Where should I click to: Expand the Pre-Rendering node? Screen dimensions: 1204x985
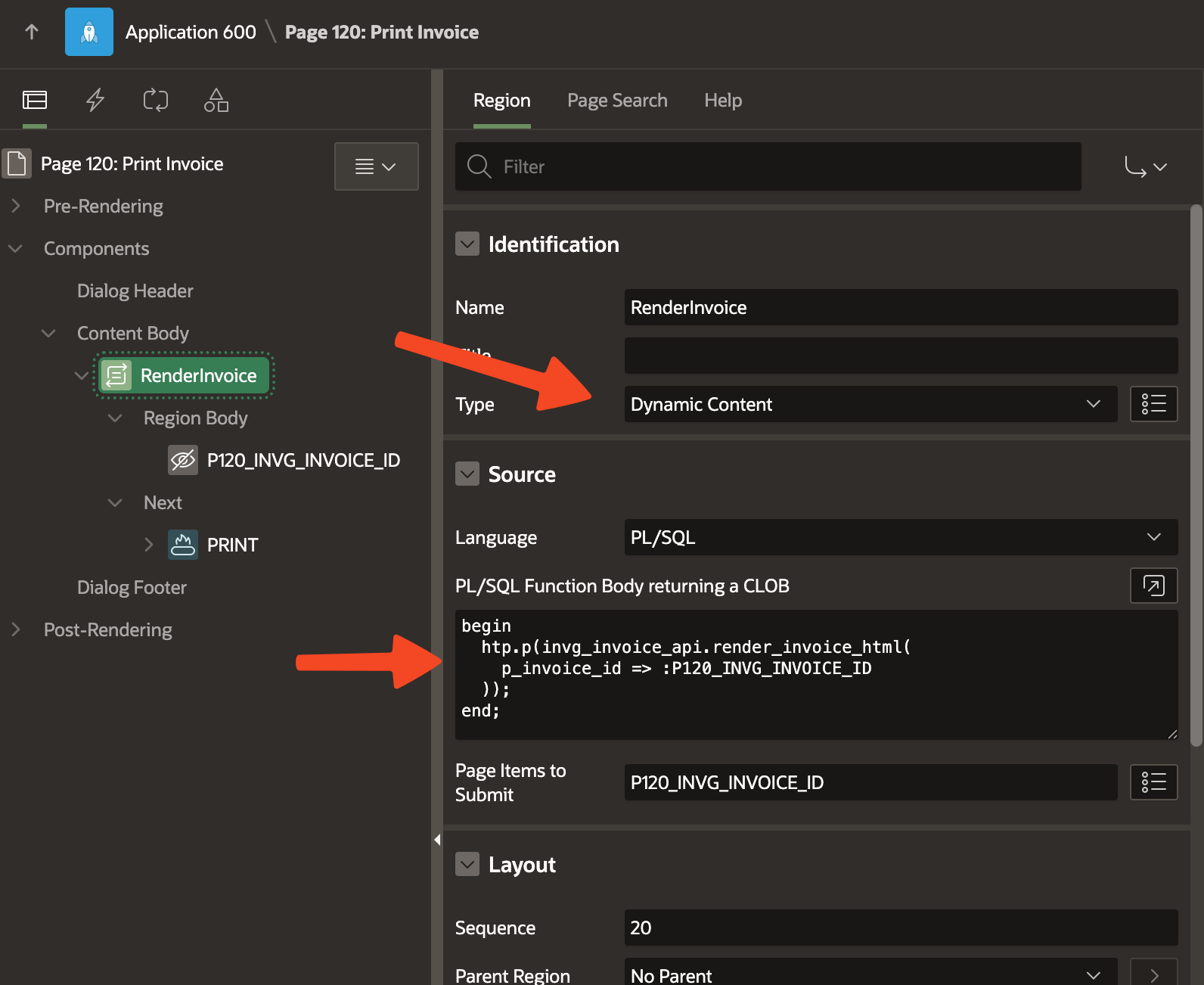15,206
